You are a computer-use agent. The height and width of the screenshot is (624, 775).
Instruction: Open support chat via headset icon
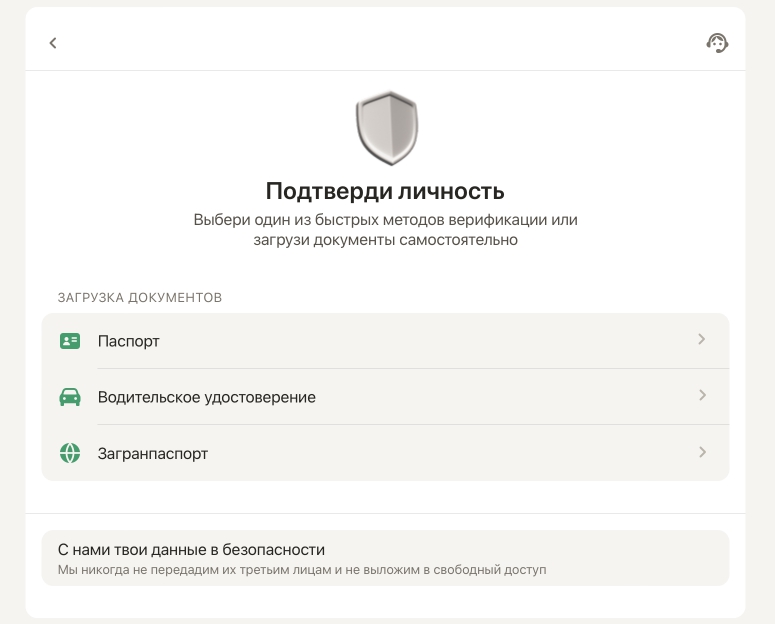coord(717,43)
